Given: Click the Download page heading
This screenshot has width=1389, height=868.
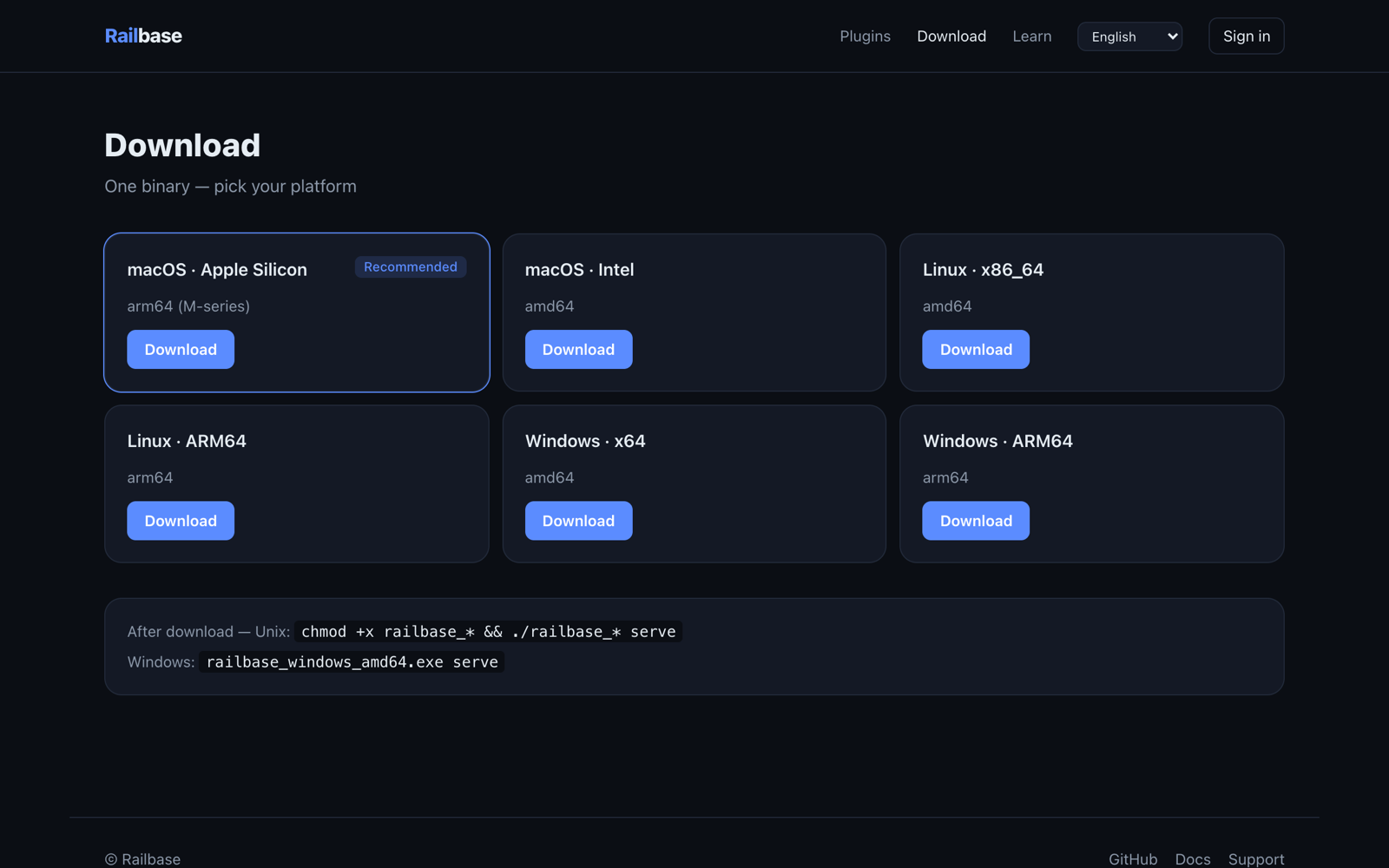Looking at the screenshot, I should point(182,145).
